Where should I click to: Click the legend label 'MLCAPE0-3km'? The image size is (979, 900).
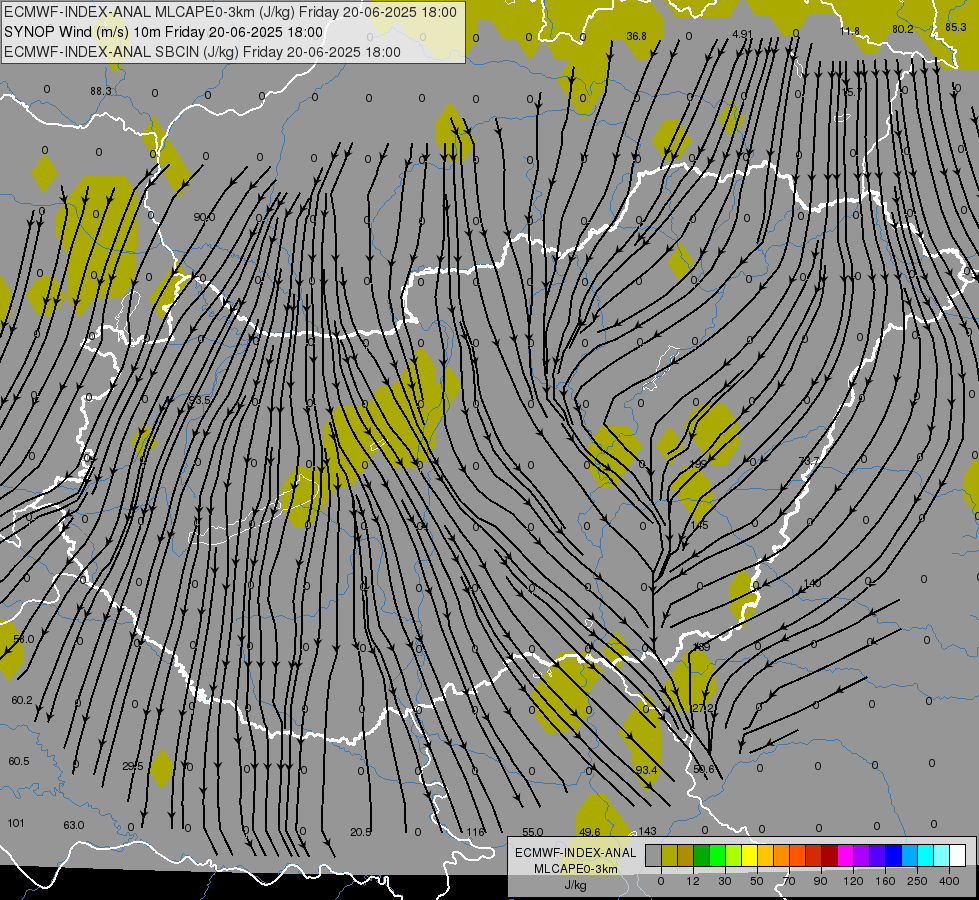click(x=576, y=869)
